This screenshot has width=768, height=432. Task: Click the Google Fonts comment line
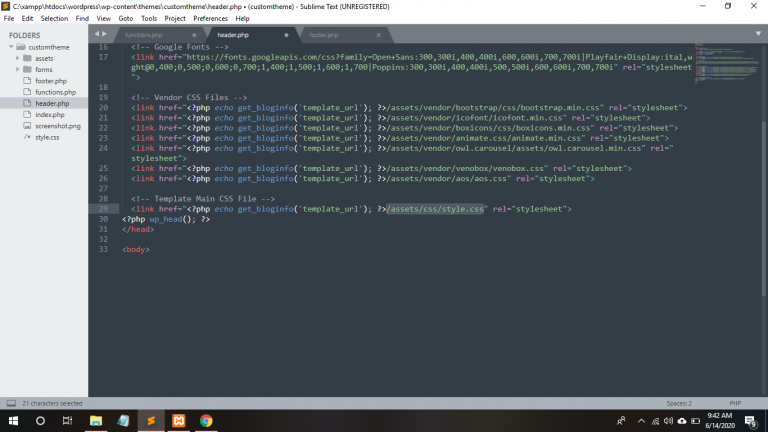pyautogui.click(x=179, y=47)
